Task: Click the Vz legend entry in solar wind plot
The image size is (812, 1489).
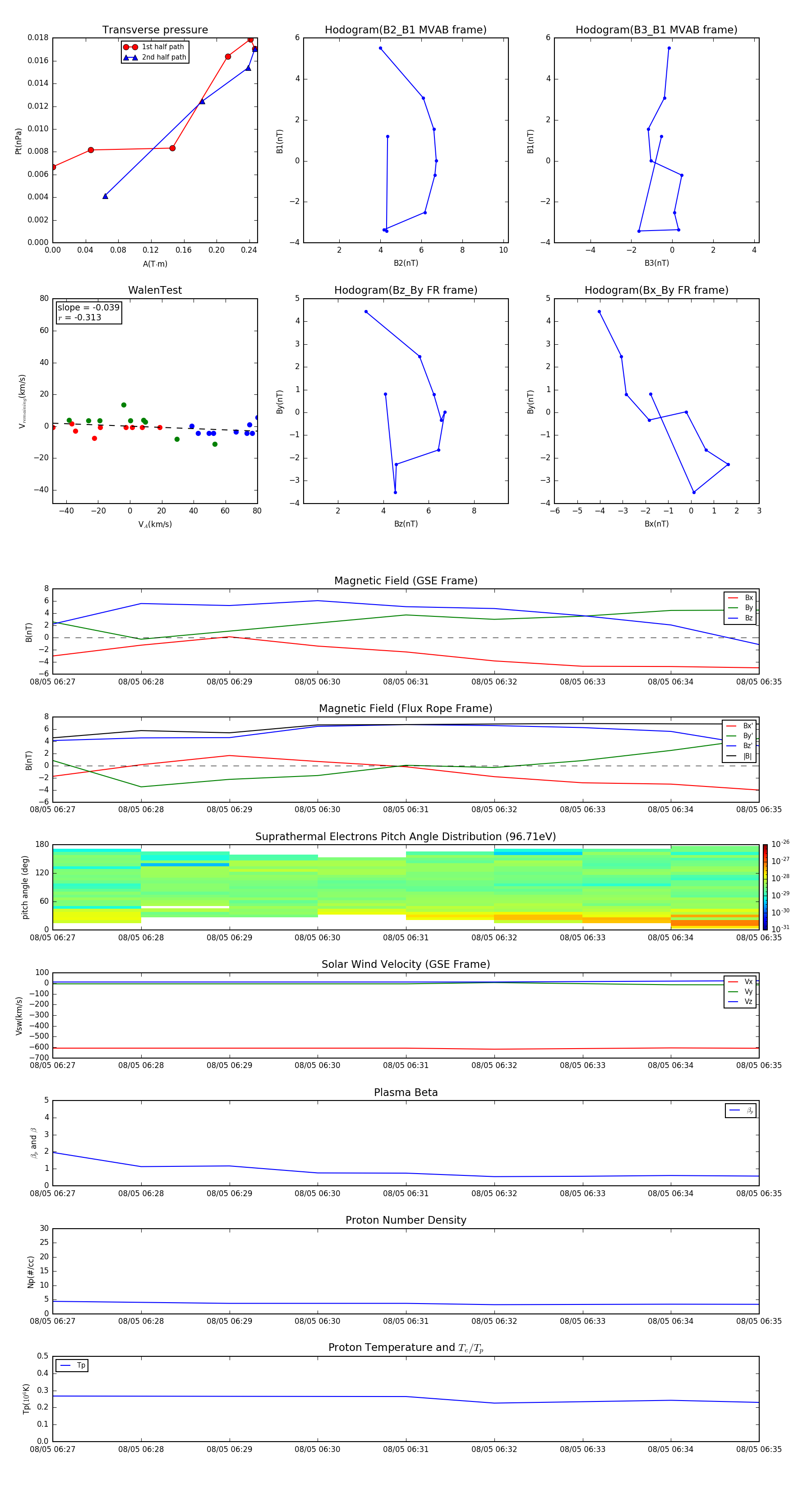Action: pos(740,1002)
